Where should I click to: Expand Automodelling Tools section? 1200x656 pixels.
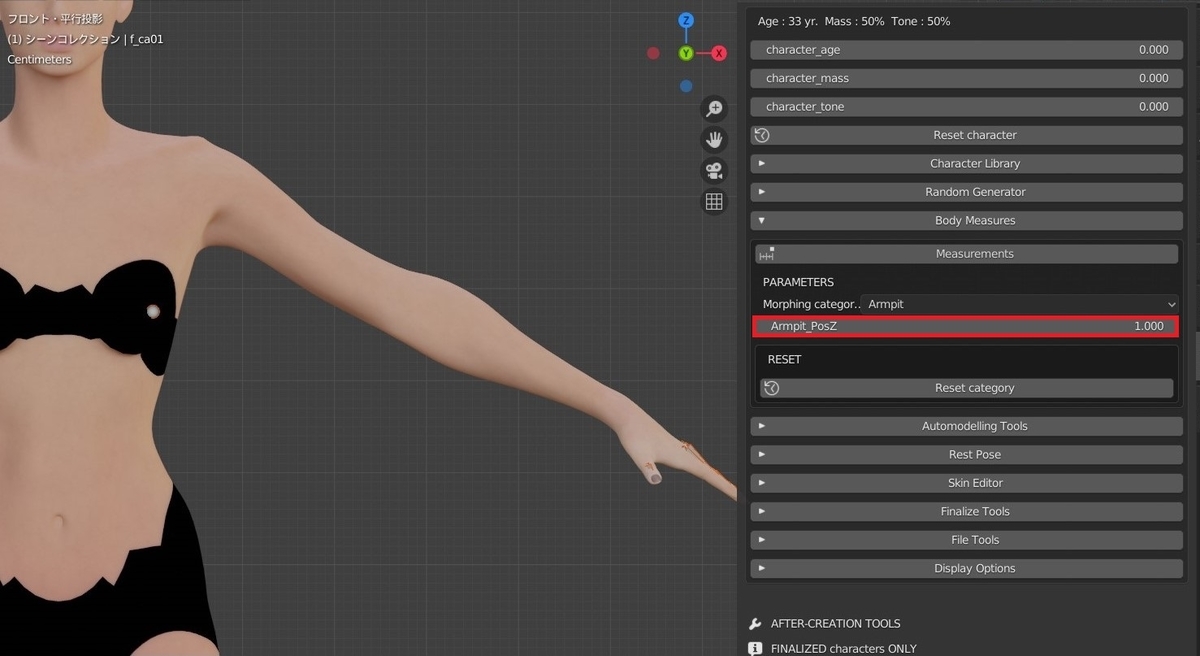click(966, 426)
